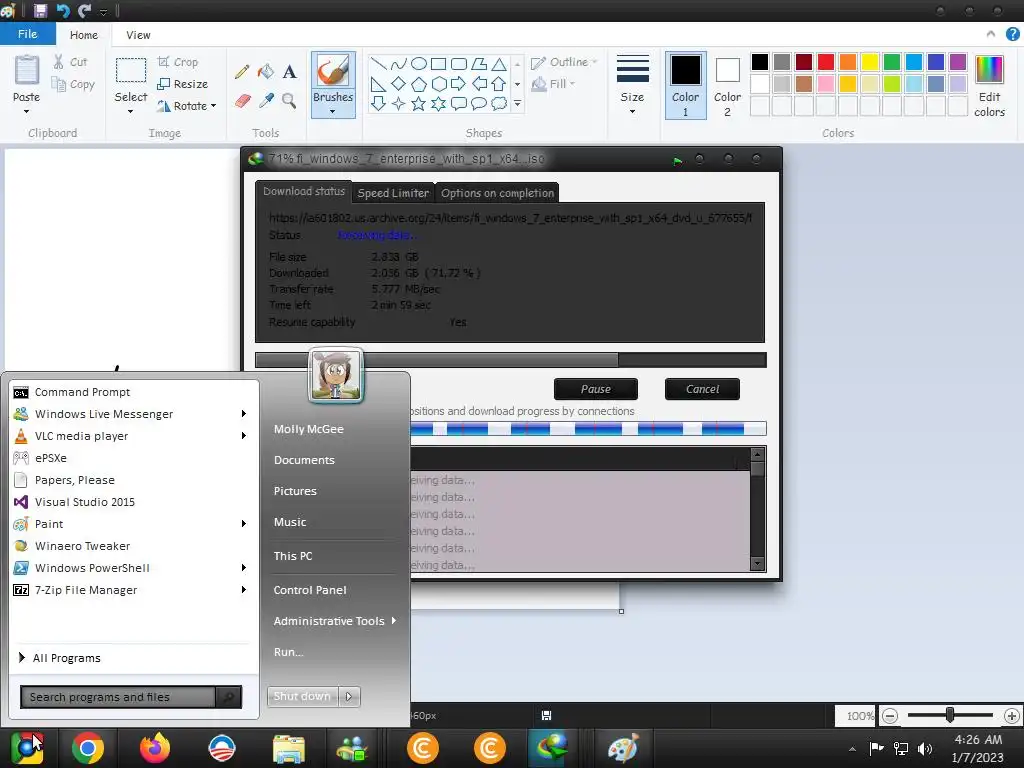Screen dimensions: 1024x768
Task: Click the Paste clipboard icon
Action: pos(27,70)
